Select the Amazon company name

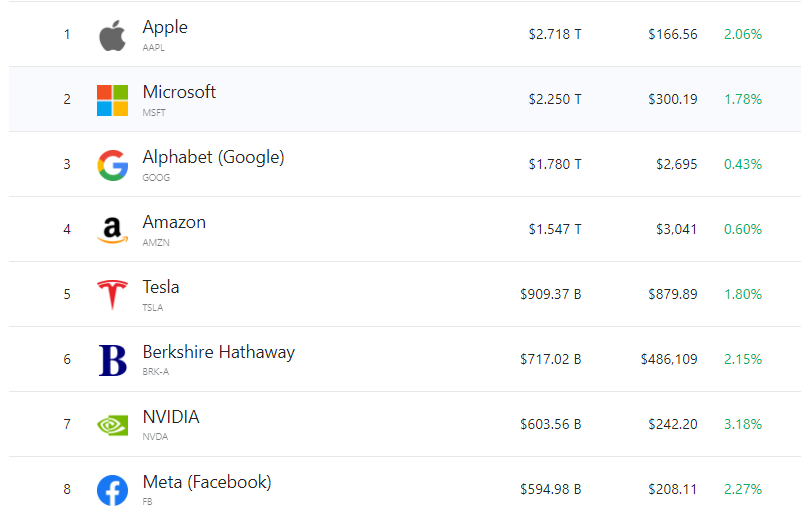[x=174, y=222]
